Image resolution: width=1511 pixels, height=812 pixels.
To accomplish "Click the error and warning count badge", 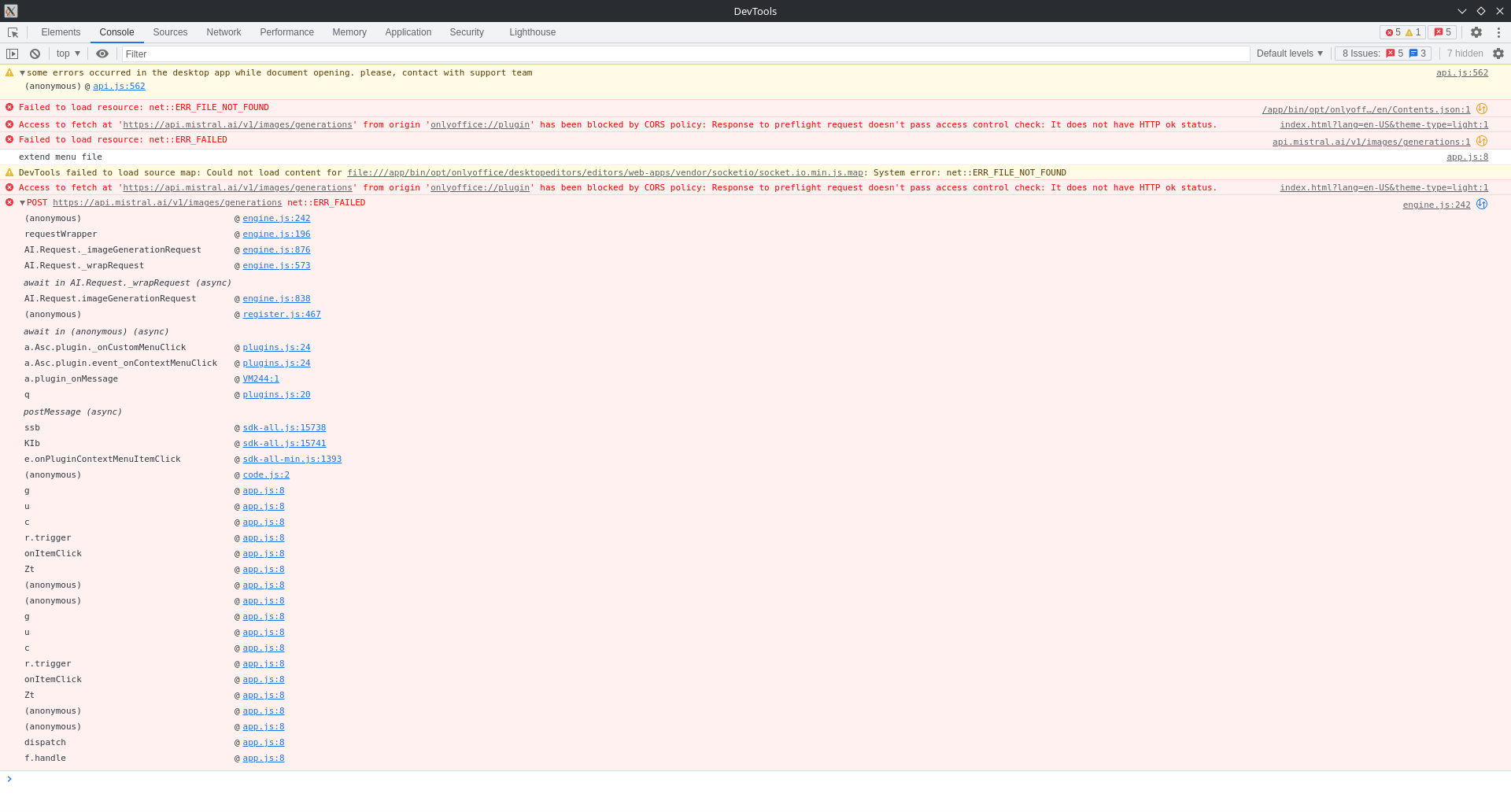I will tap(1402, 32).
